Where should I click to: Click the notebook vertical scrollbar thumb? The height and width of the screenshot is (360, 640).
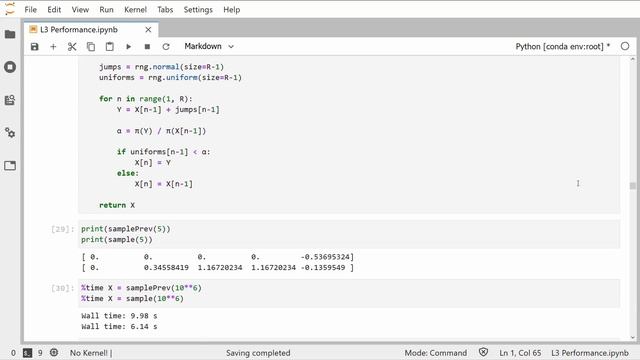coord(633,186)
